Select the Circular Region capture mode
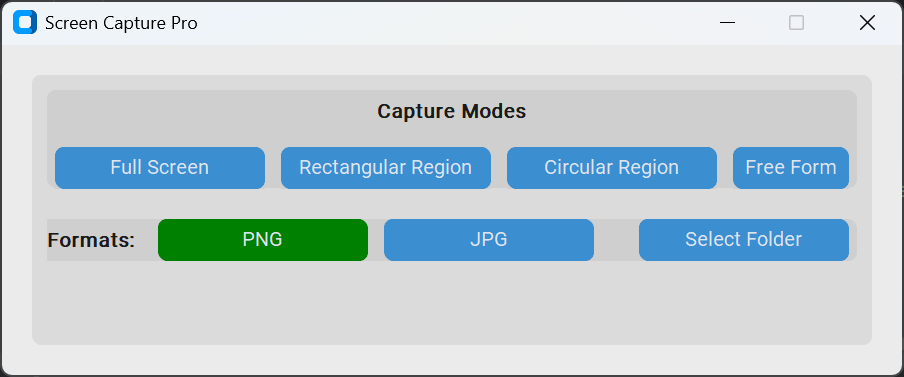 point(612,168)
